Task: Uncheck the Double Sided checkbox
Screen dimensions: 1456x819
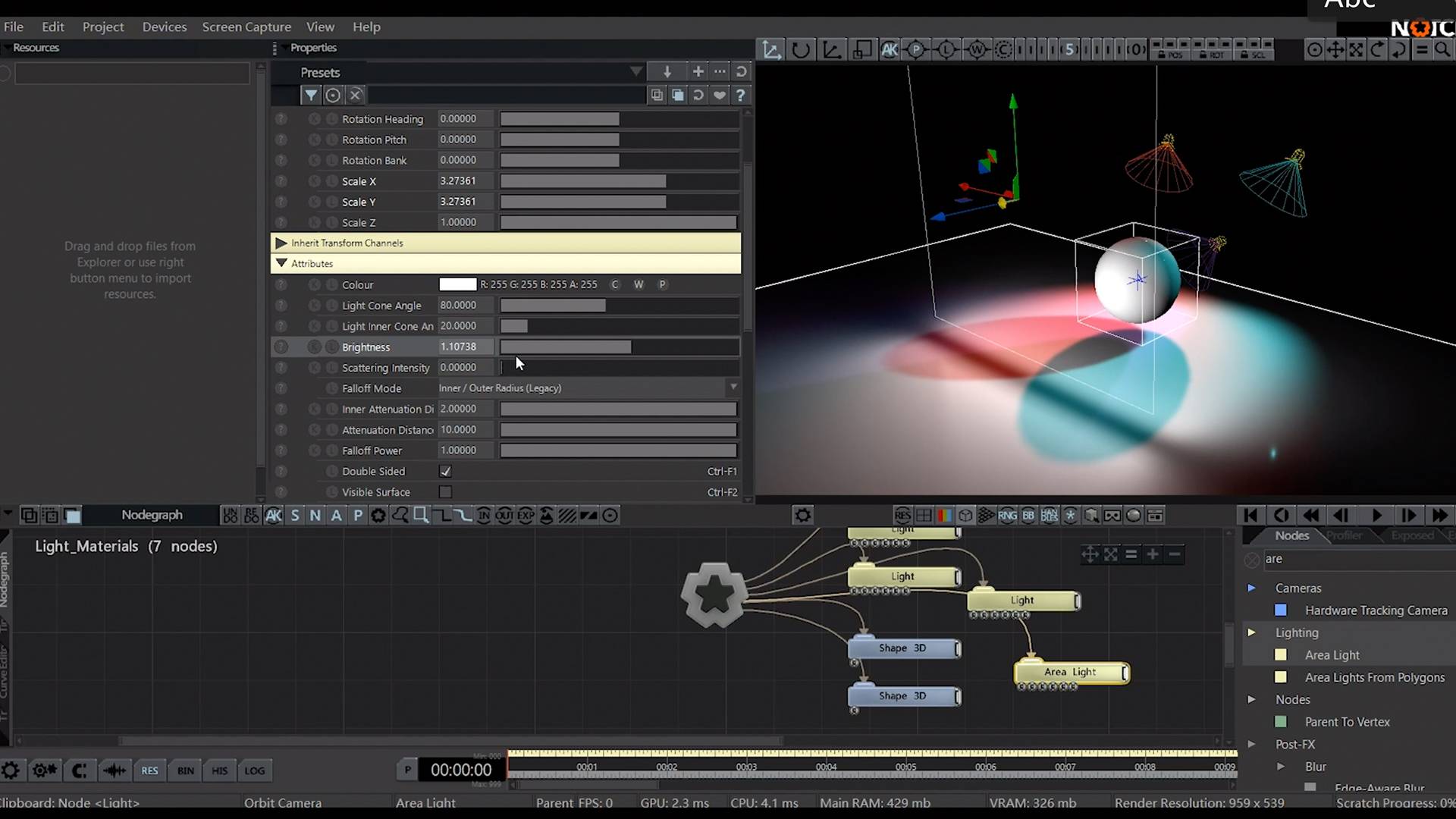Action: (446, 472)
